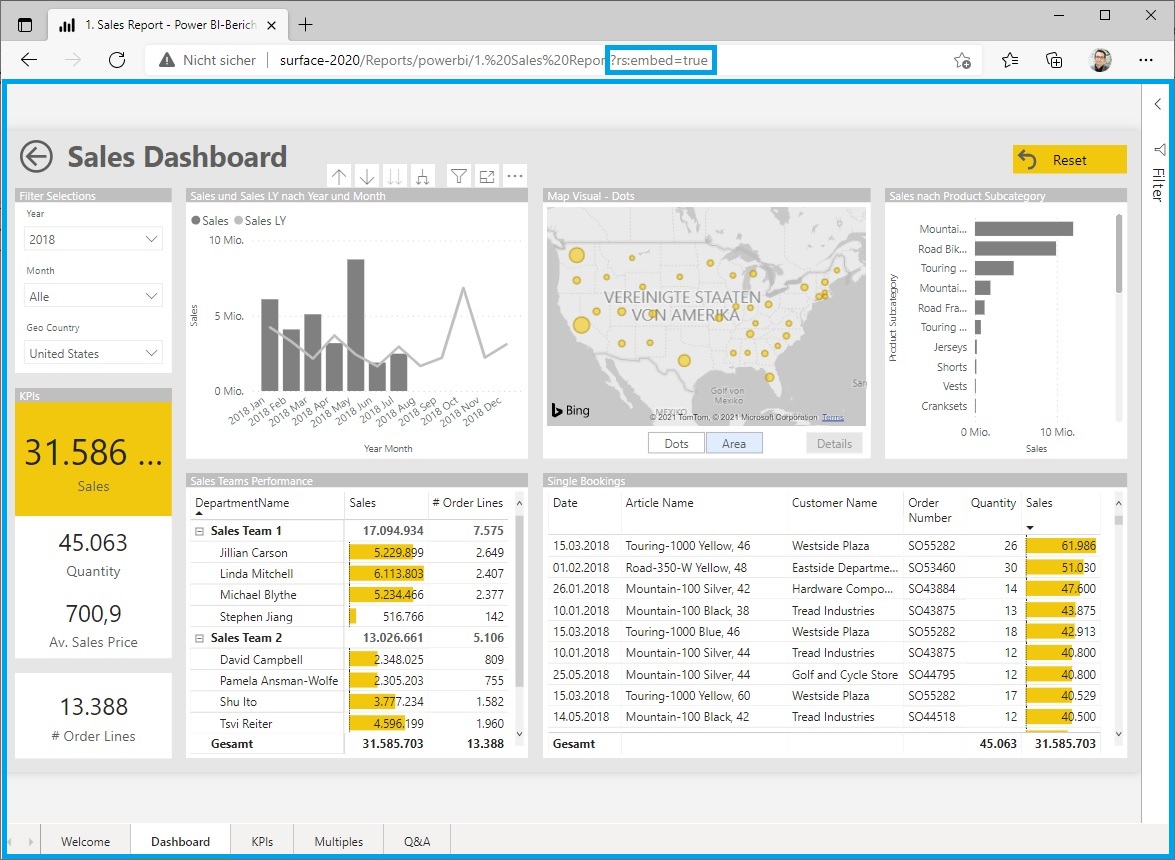
Task: Open the filter icon on the Sales chart
Action: pyautogui.click(x=458, y=176)
